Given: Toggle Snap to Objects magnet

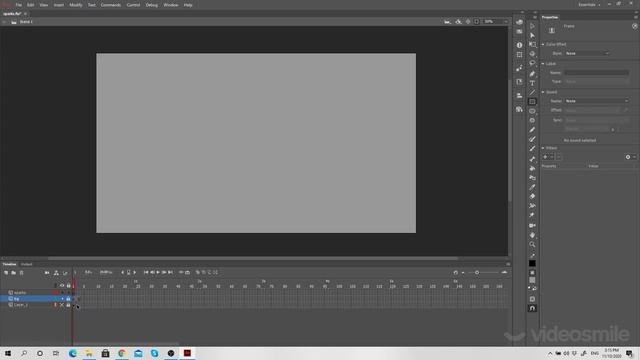Looking at the screenshot, I should [532, 309].
